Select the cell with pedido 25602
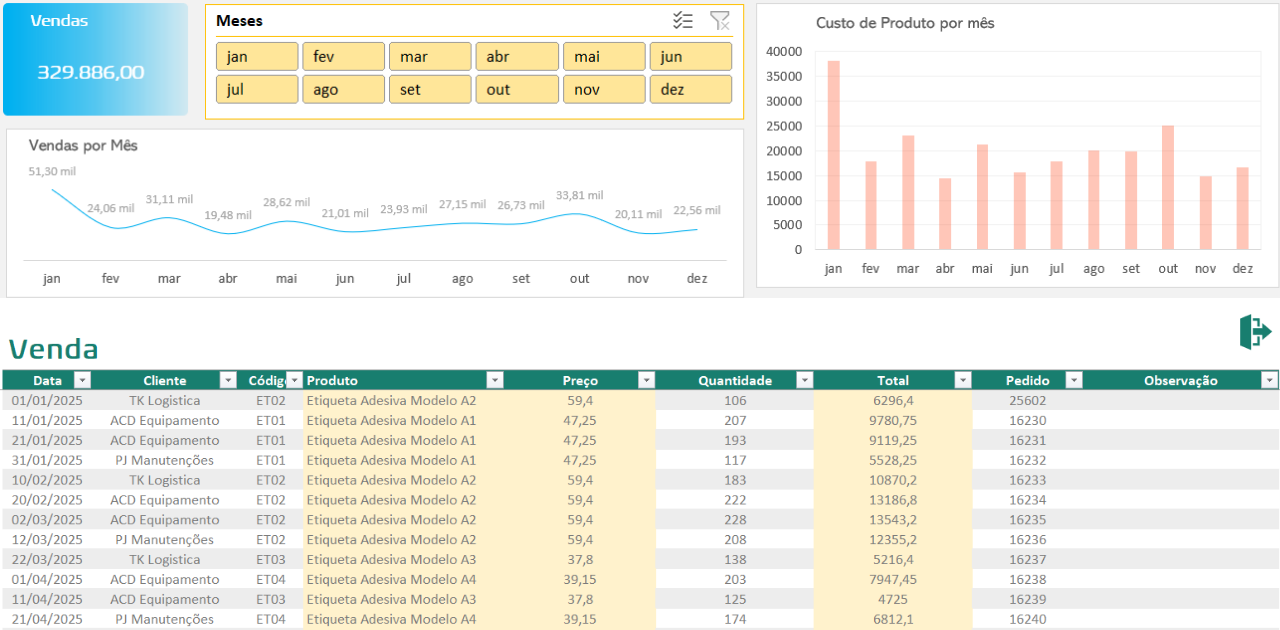The width and height of the screenshot is (1280, 630). (x=1027, y=400)
